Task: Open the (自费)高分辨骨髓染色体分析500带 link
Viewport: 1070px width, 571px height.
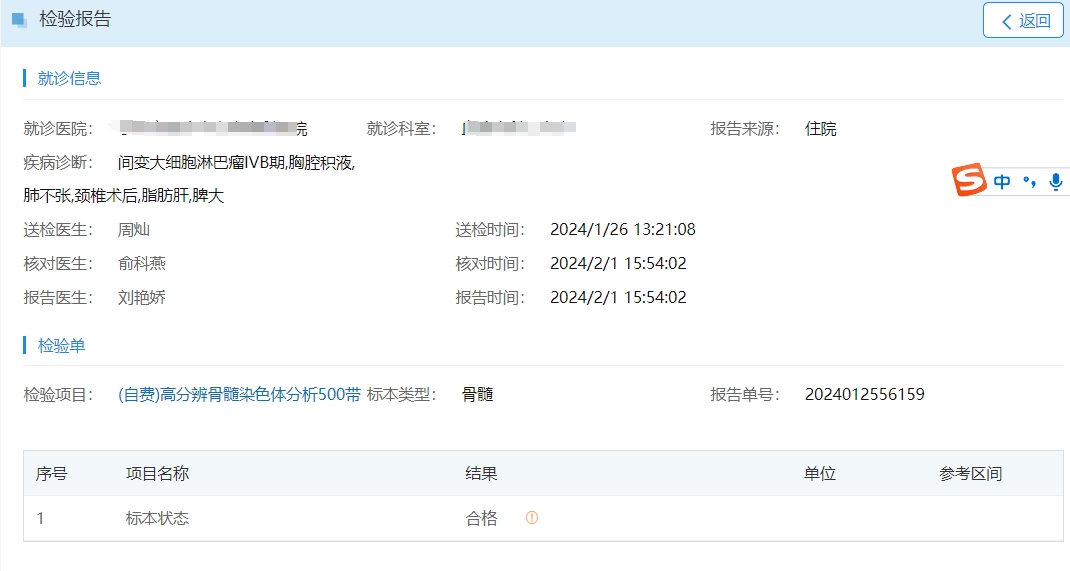Action: click(240, 394)
